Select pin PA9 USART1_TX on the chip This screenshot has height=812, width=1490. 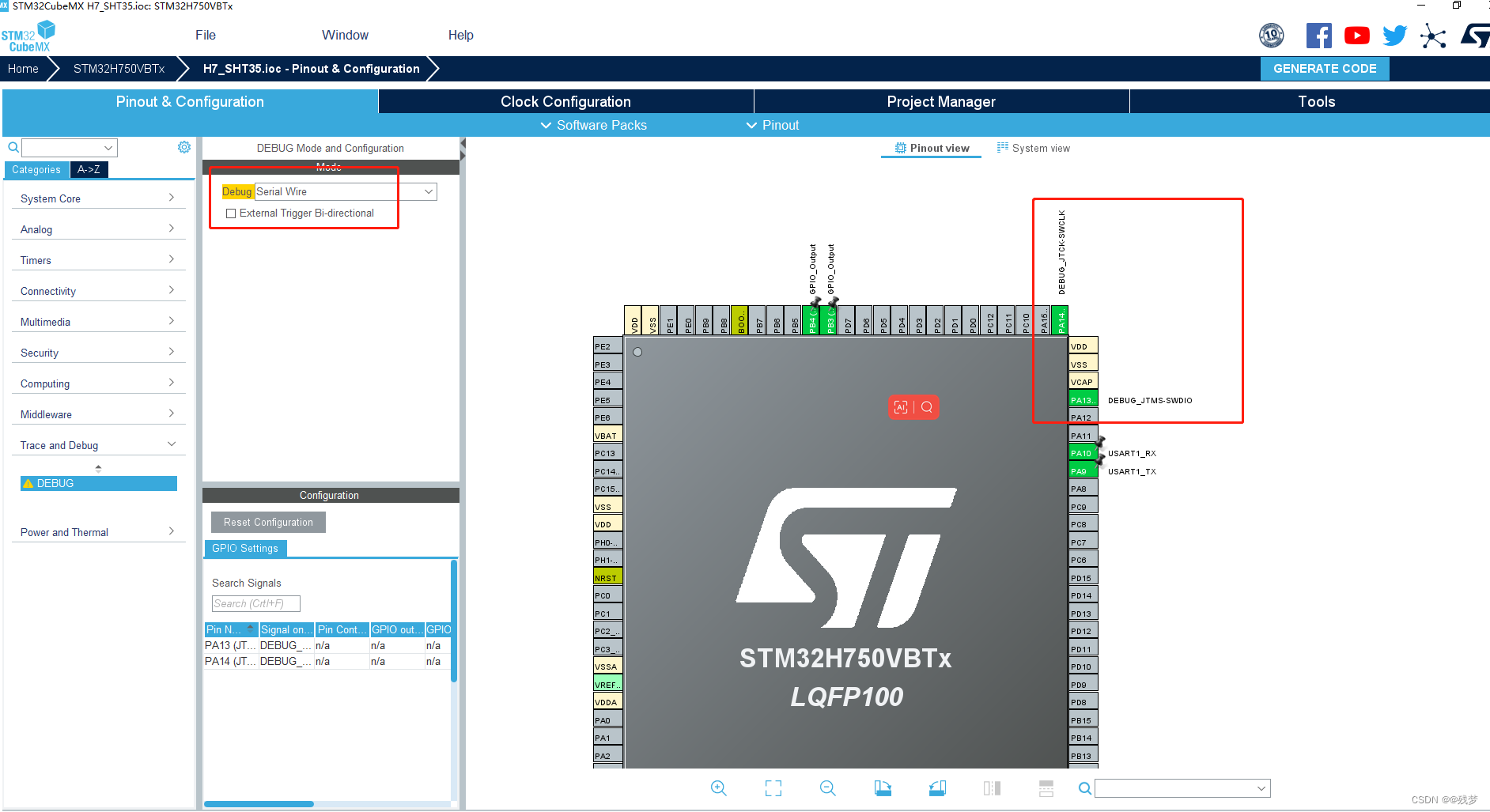(x=1083, y=471)
